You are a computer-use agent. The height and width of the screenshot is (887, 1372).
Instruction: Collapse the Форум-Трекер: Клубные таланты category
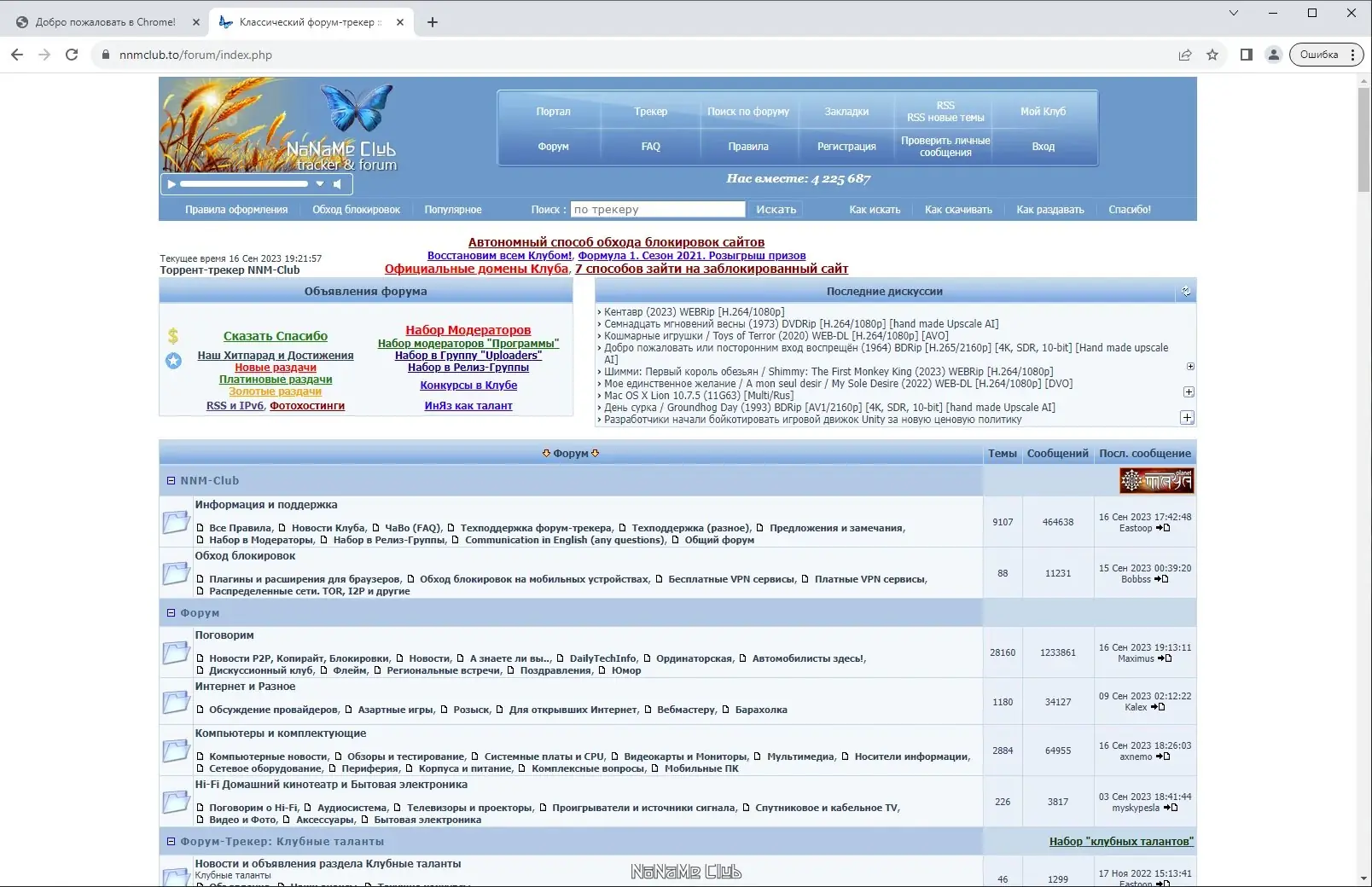(x=171, y=841)
